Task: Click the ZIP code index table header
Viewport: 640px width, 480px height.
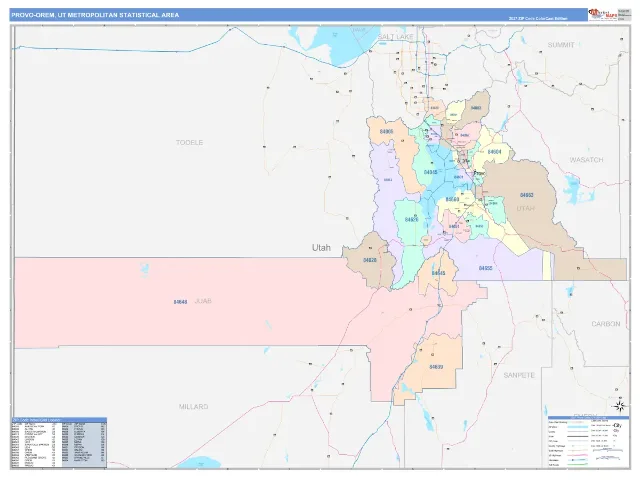Action: pos(59,420)
